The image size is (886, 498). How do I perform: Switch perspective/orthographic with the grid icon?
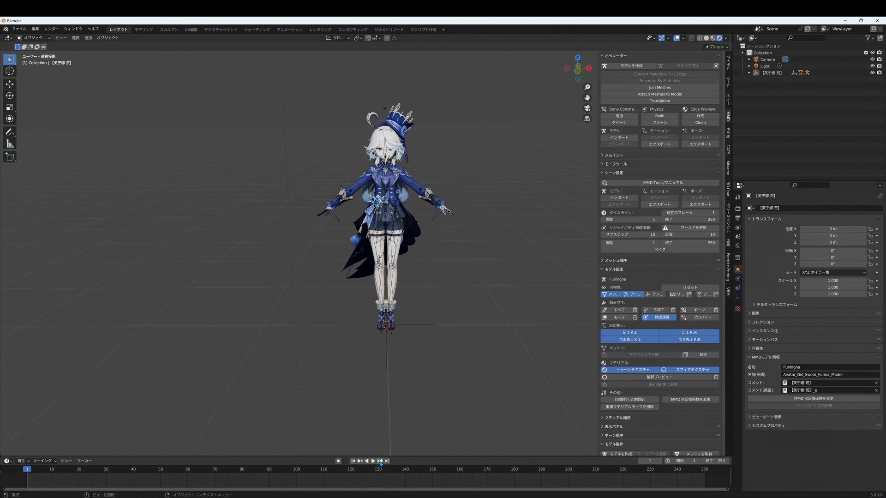pos(587,118)
